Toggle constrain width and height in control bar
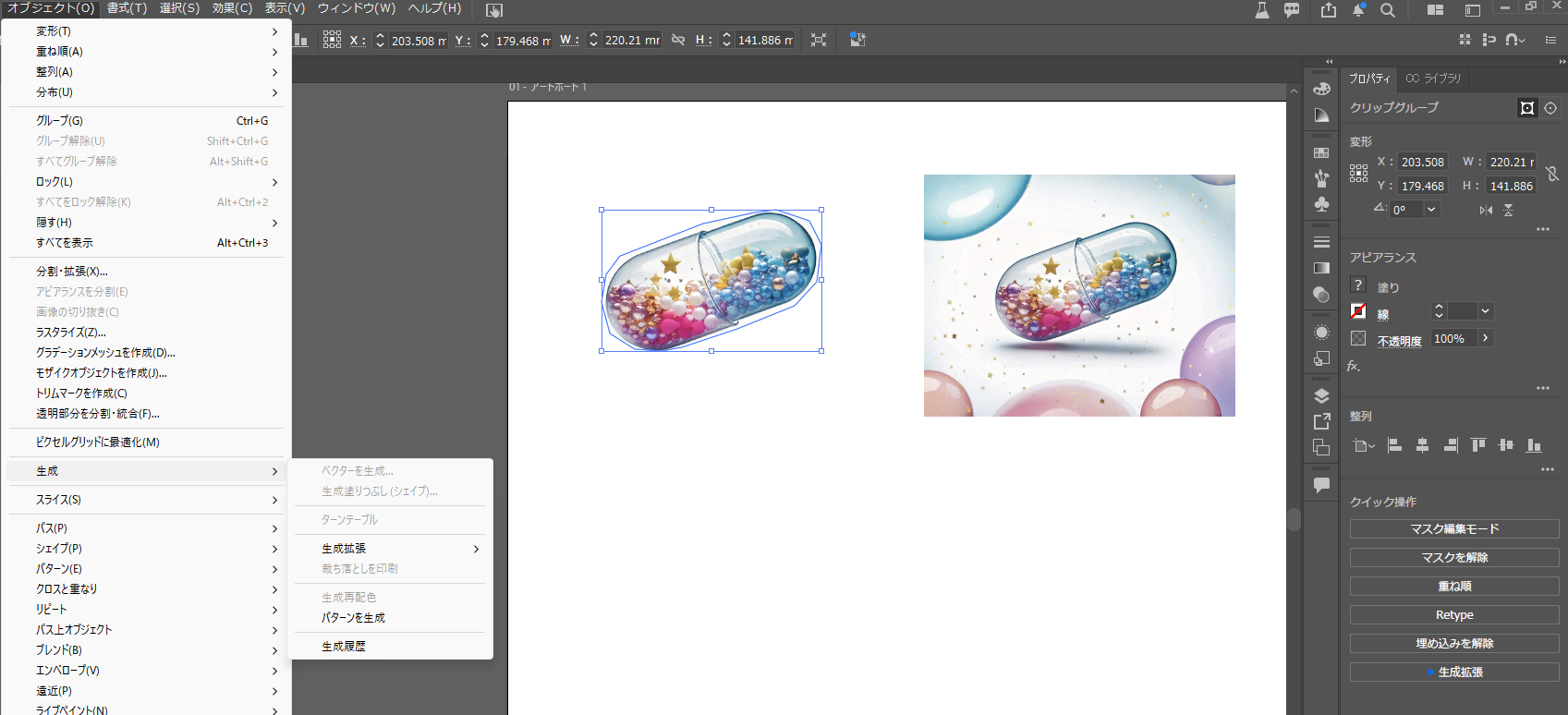Screen dimensions: 1568x715 point(678,40)
